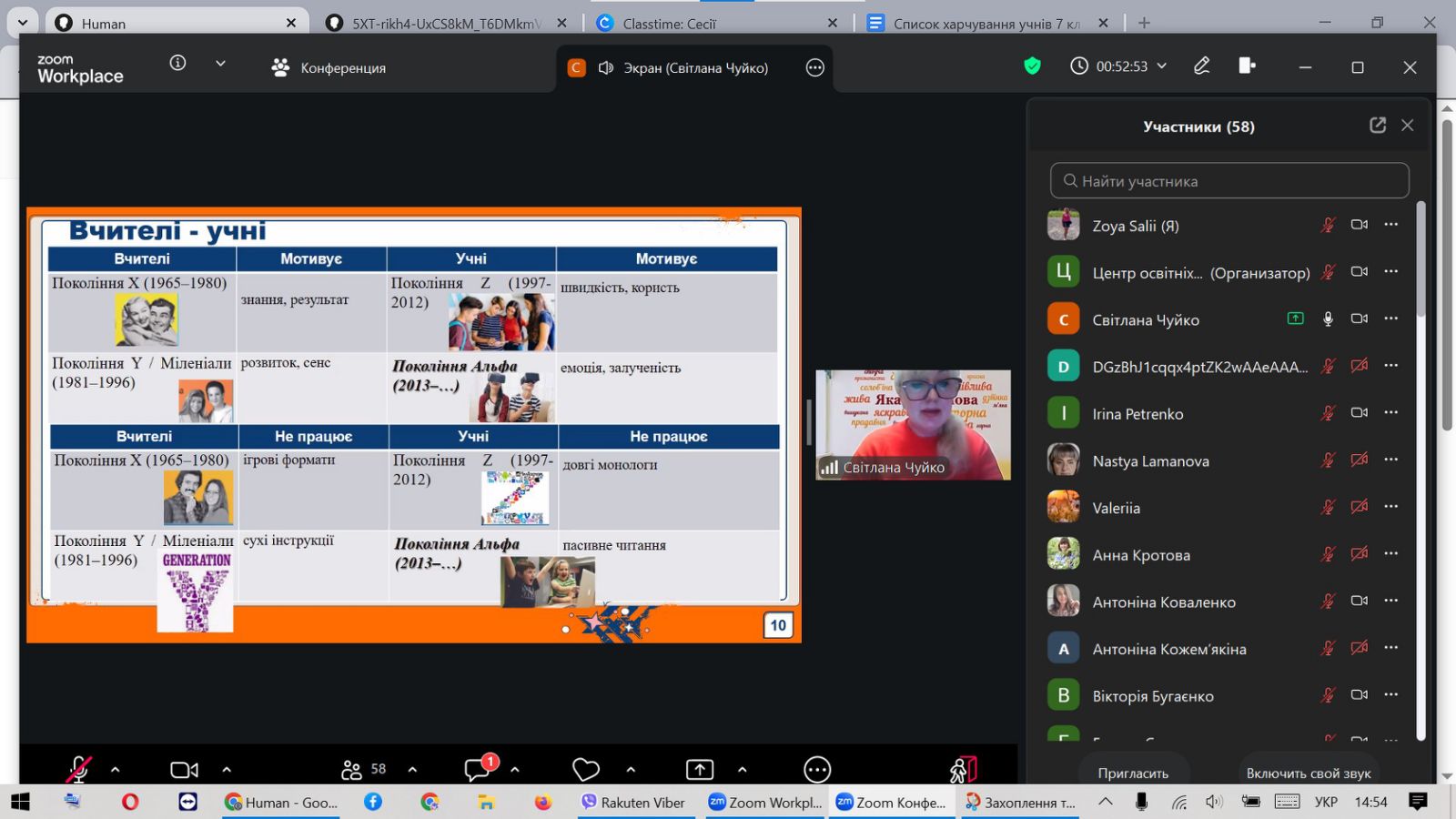Open video options arrow beside camera
The height and width of the screenshot is (819, 1456).
(x=227, y=770)
